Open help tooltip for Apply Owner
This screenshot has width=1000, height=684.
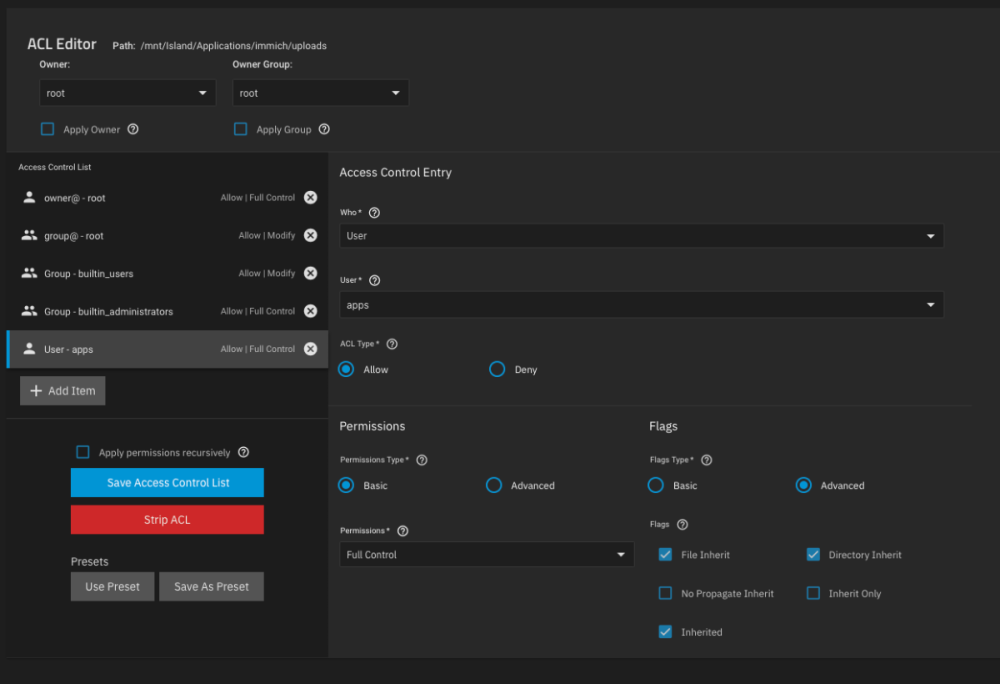tap(133, 129)
